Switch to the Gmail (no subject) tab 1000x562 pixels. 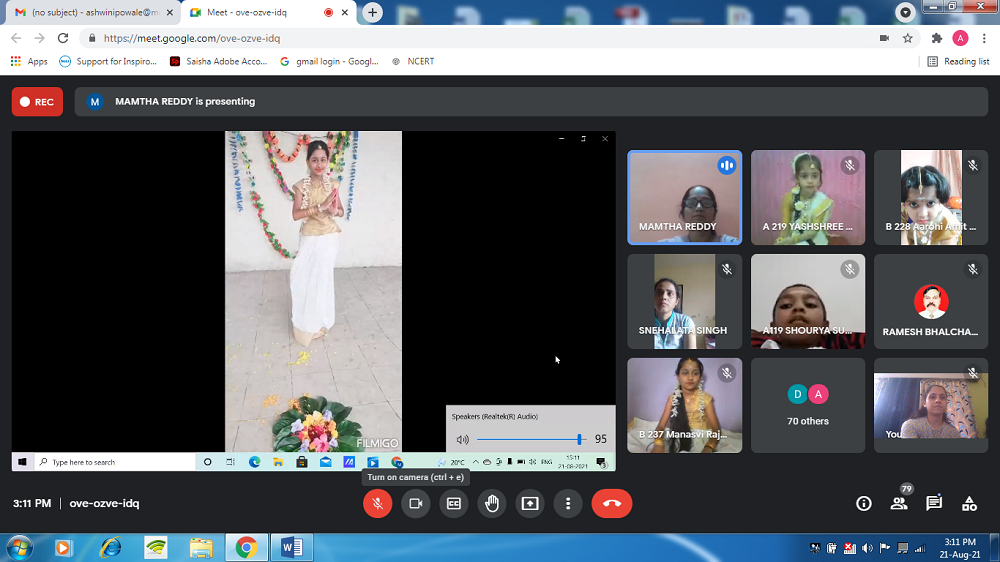point(90,13)
